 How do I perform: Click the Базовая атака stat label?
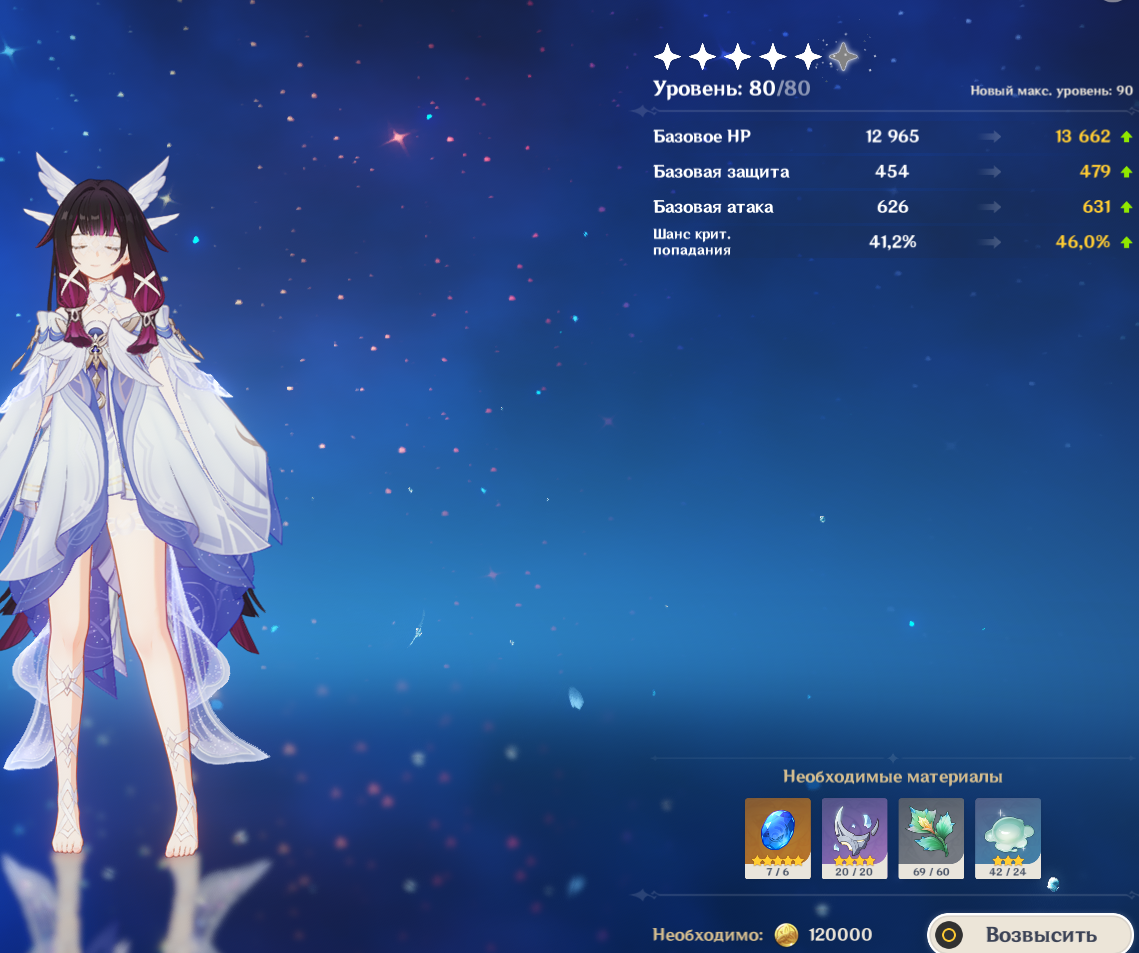713,207
